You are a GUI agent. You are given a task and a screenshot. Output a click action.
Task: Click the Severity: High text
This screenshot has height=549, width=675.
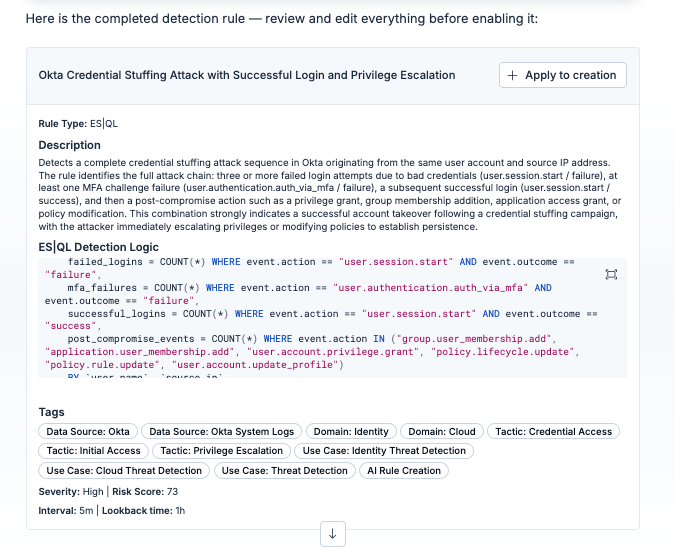point(71,492)
